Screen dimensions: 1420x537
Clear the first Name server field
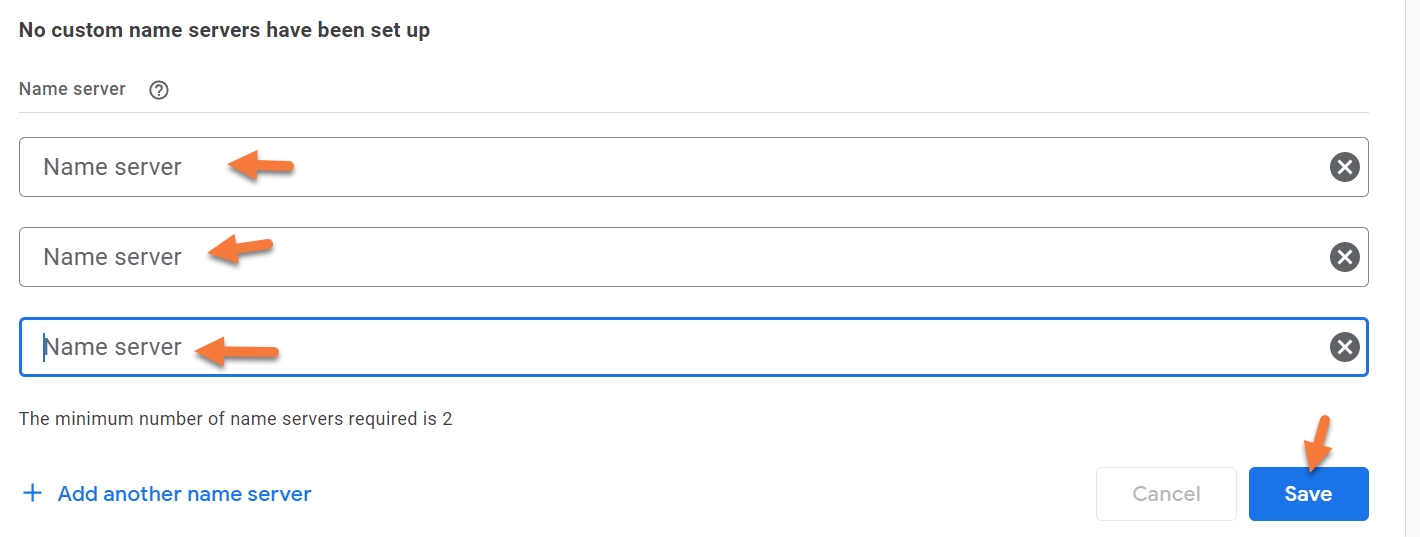pos(1344,167)
